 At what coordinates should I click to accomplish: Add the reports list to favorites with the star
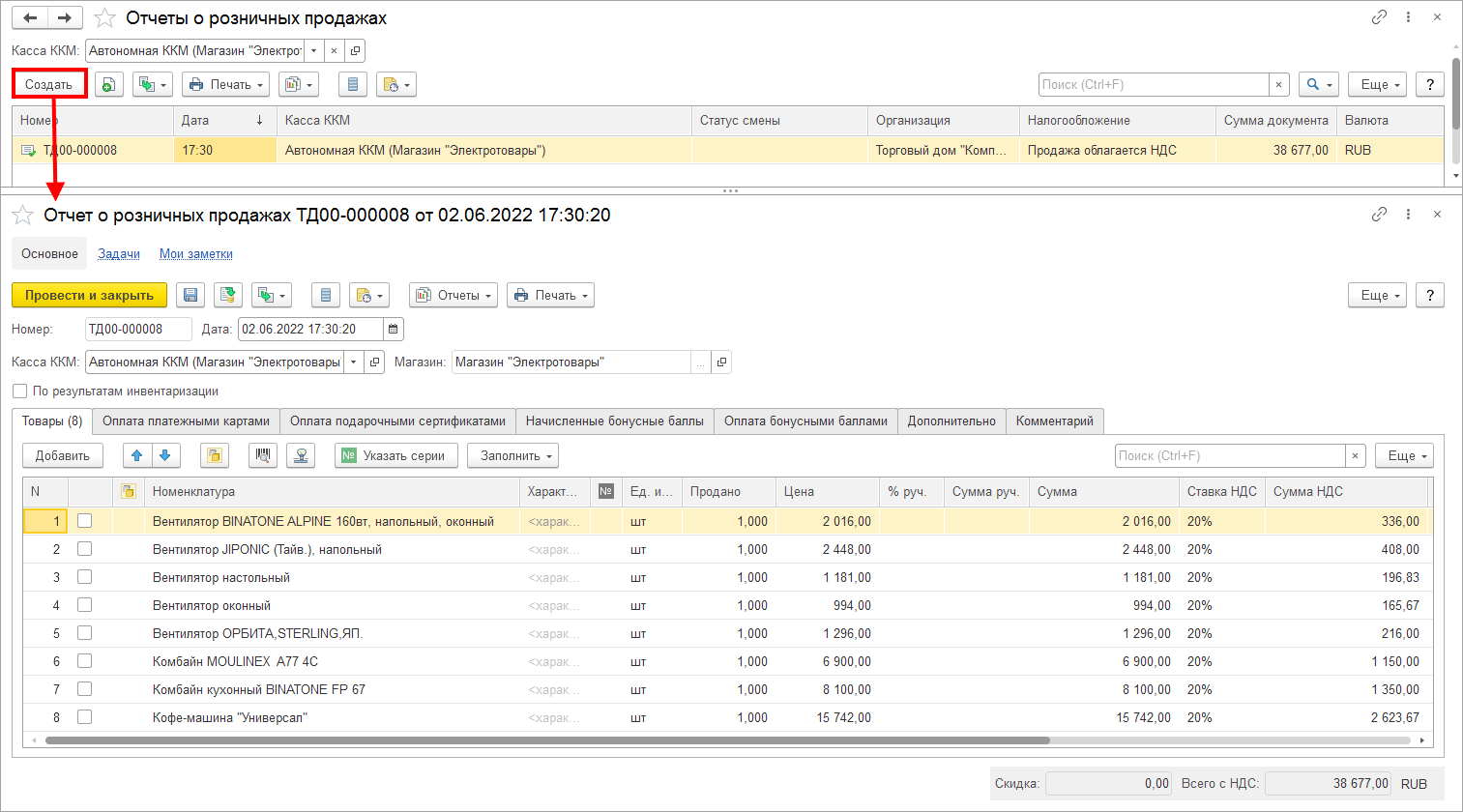[104, 18]
